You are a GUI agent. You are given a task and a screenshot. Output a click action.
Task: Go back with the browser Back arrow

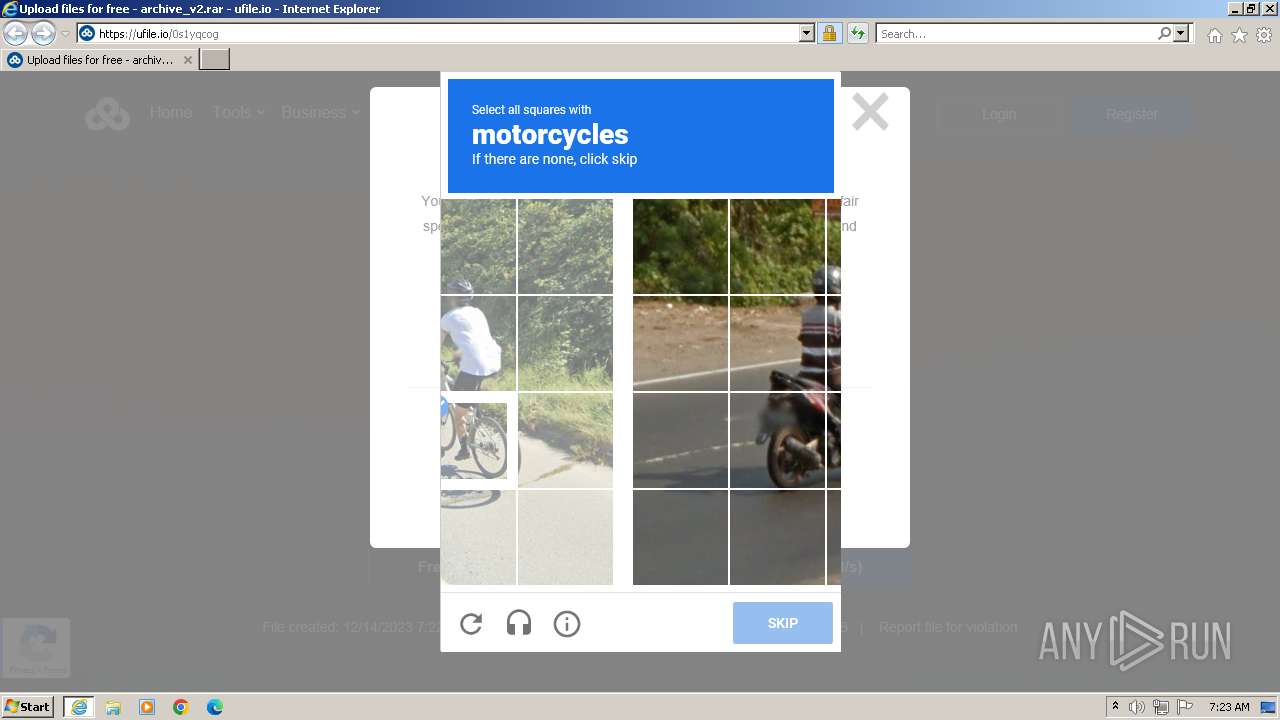[x=16, y=34]
